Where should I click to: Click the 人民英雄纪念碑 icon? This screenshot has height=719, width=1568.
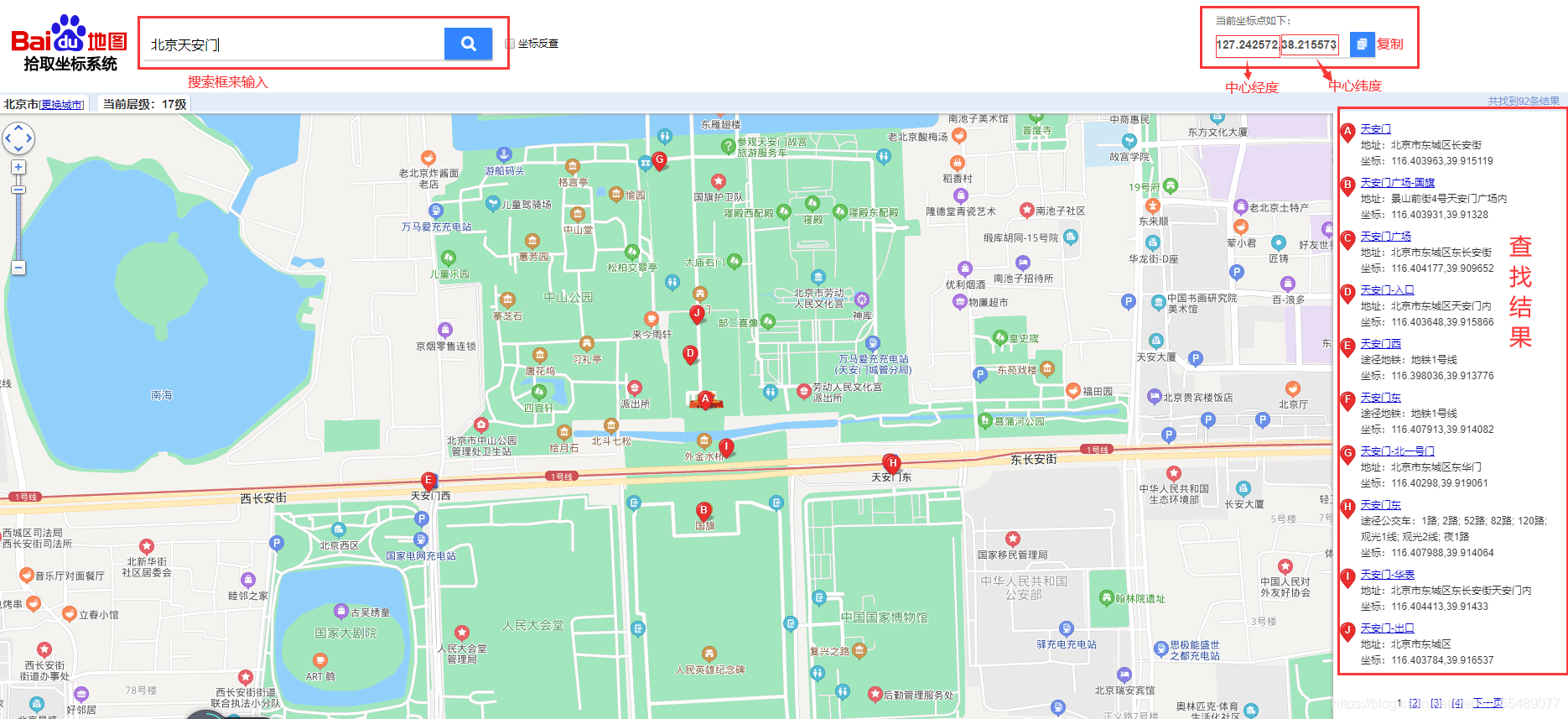point(709,654)
